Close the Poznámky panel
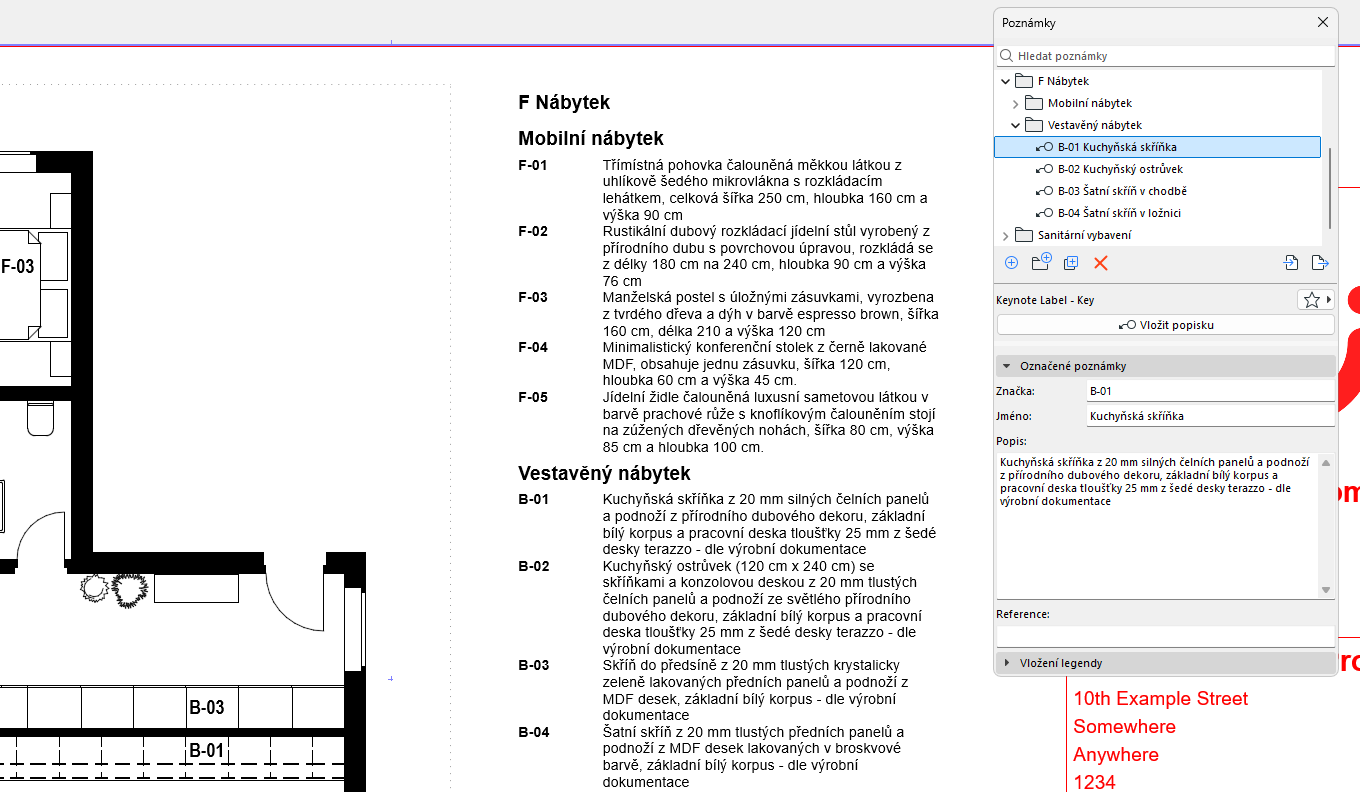The image size is (1360, 792). 1323,22
